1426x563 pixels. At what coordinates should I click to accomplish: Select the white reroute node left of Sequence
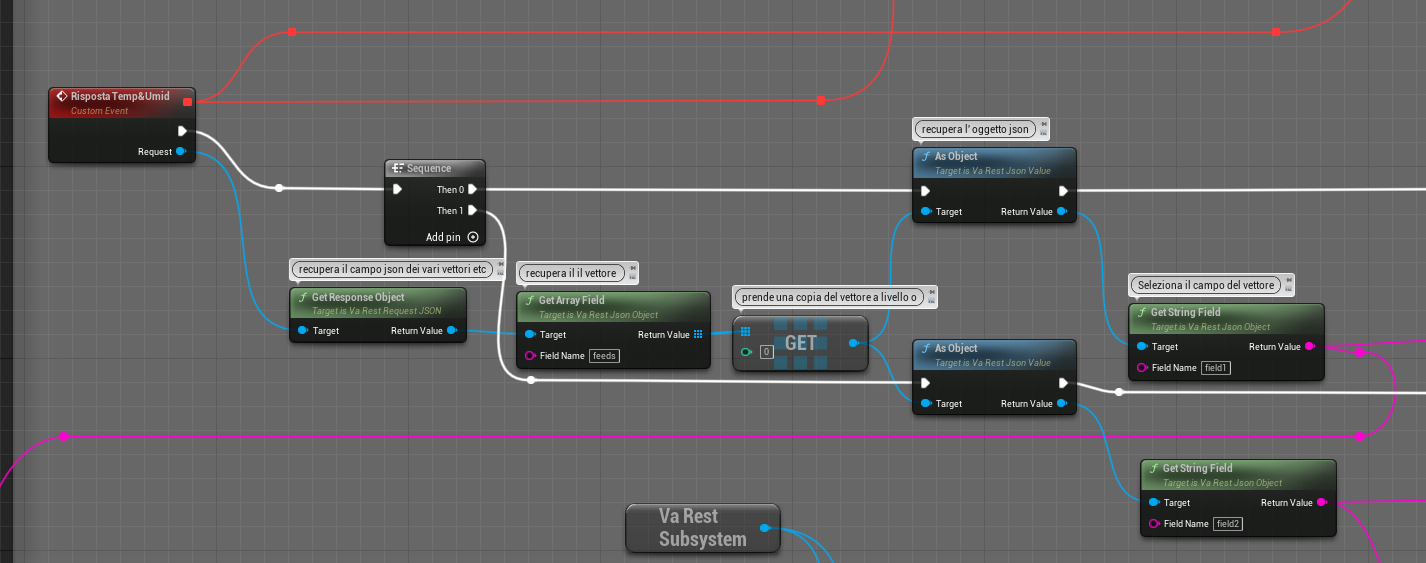click(x=279, y=187)
